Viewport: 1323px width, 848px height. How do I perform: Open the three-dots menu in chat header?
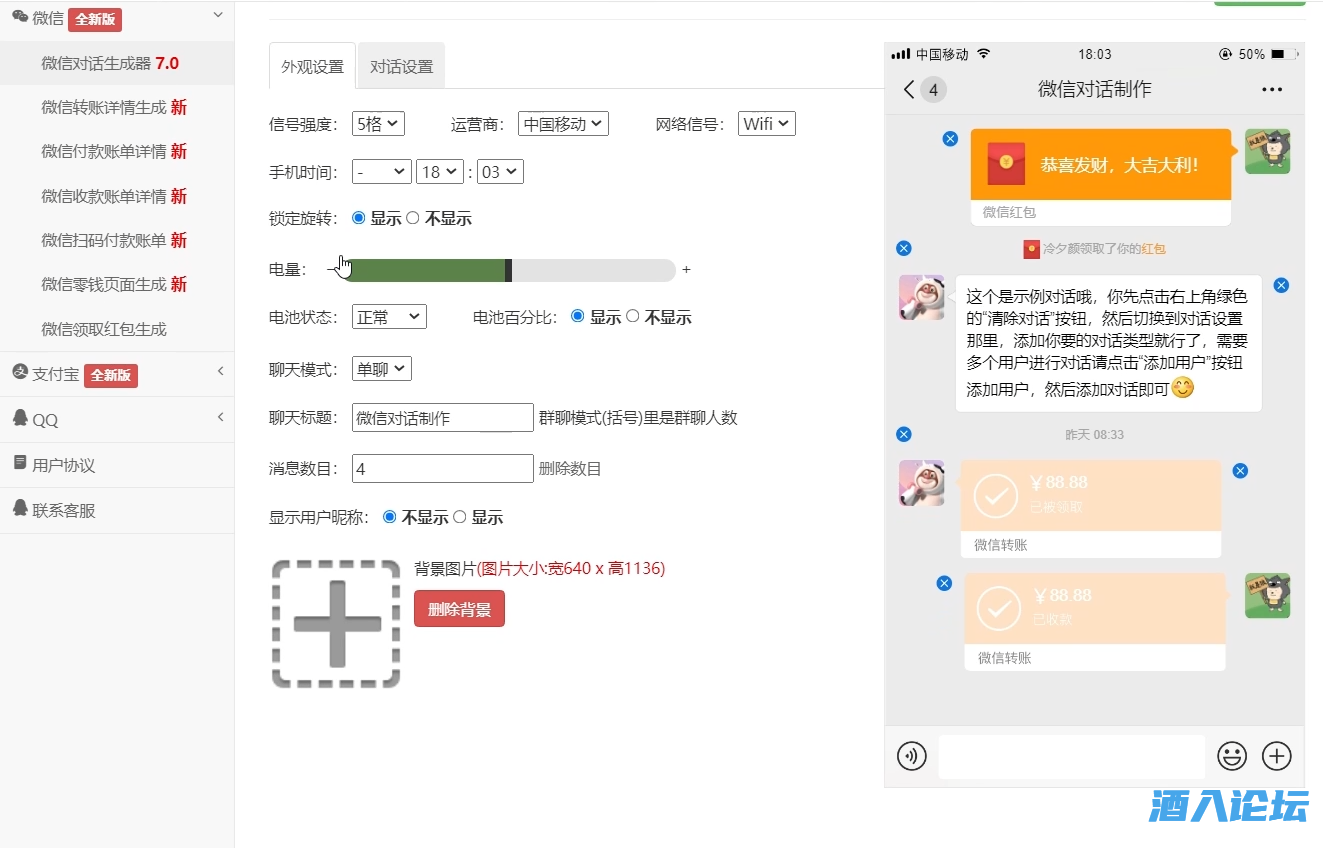(x=1271, y=90)
